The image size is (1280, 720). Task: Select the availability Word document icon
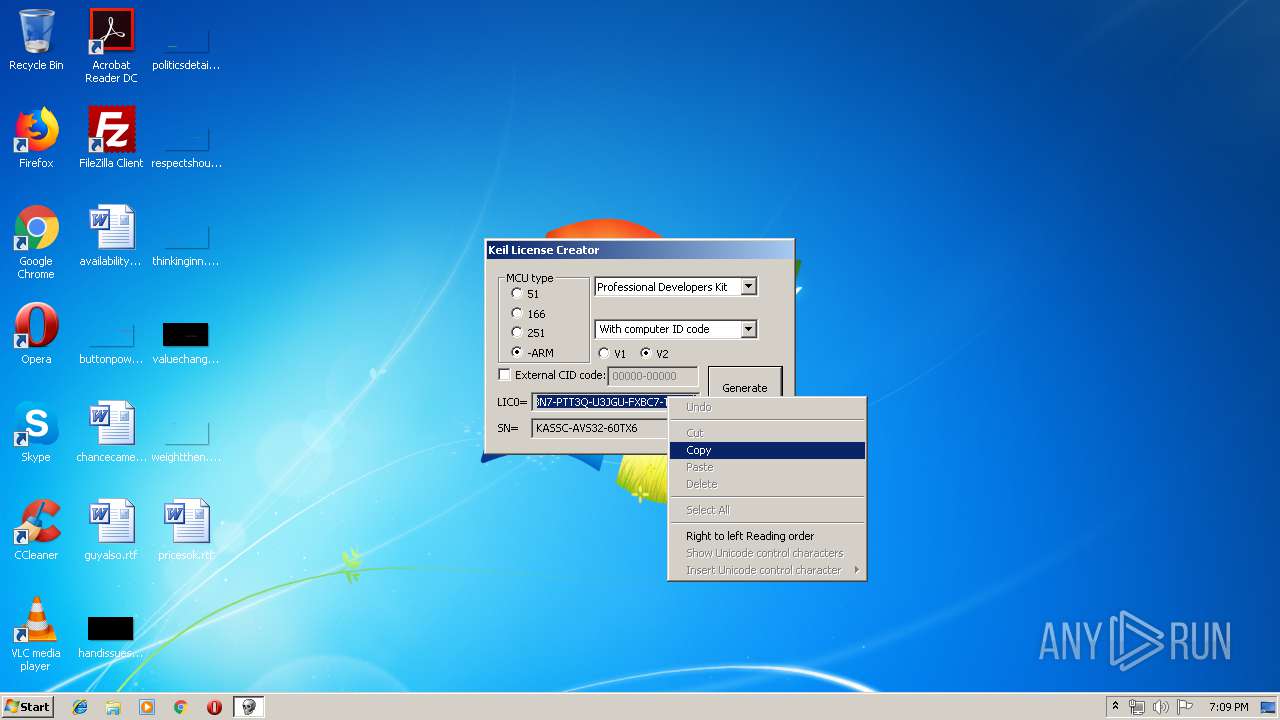click(111, 236)
